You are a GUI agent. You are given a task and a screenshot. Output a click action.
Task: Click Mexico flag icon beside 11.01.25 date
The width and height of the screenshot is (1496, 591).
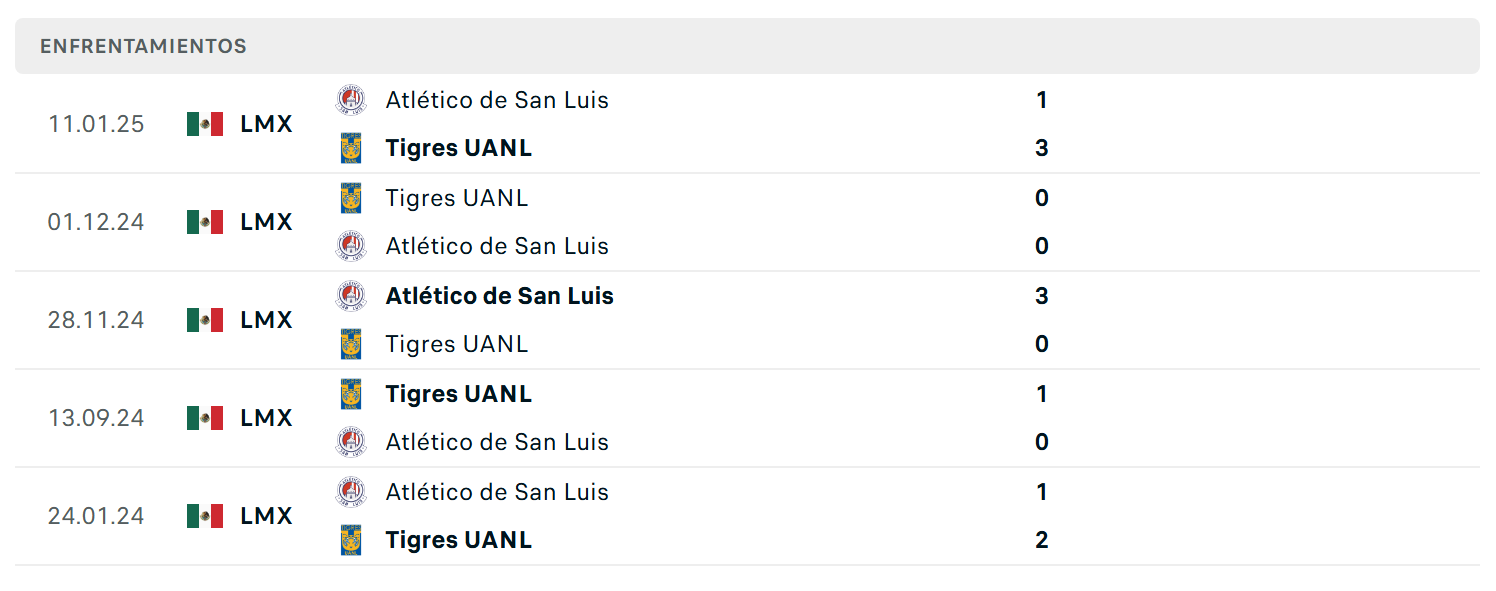tap(205, 124)
